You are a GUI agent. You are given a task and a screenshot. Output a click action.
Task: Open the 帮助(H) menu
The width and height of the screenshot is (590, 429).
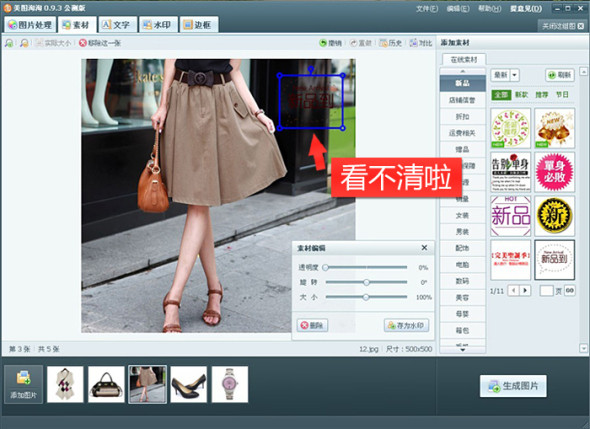tap(490, 8)
